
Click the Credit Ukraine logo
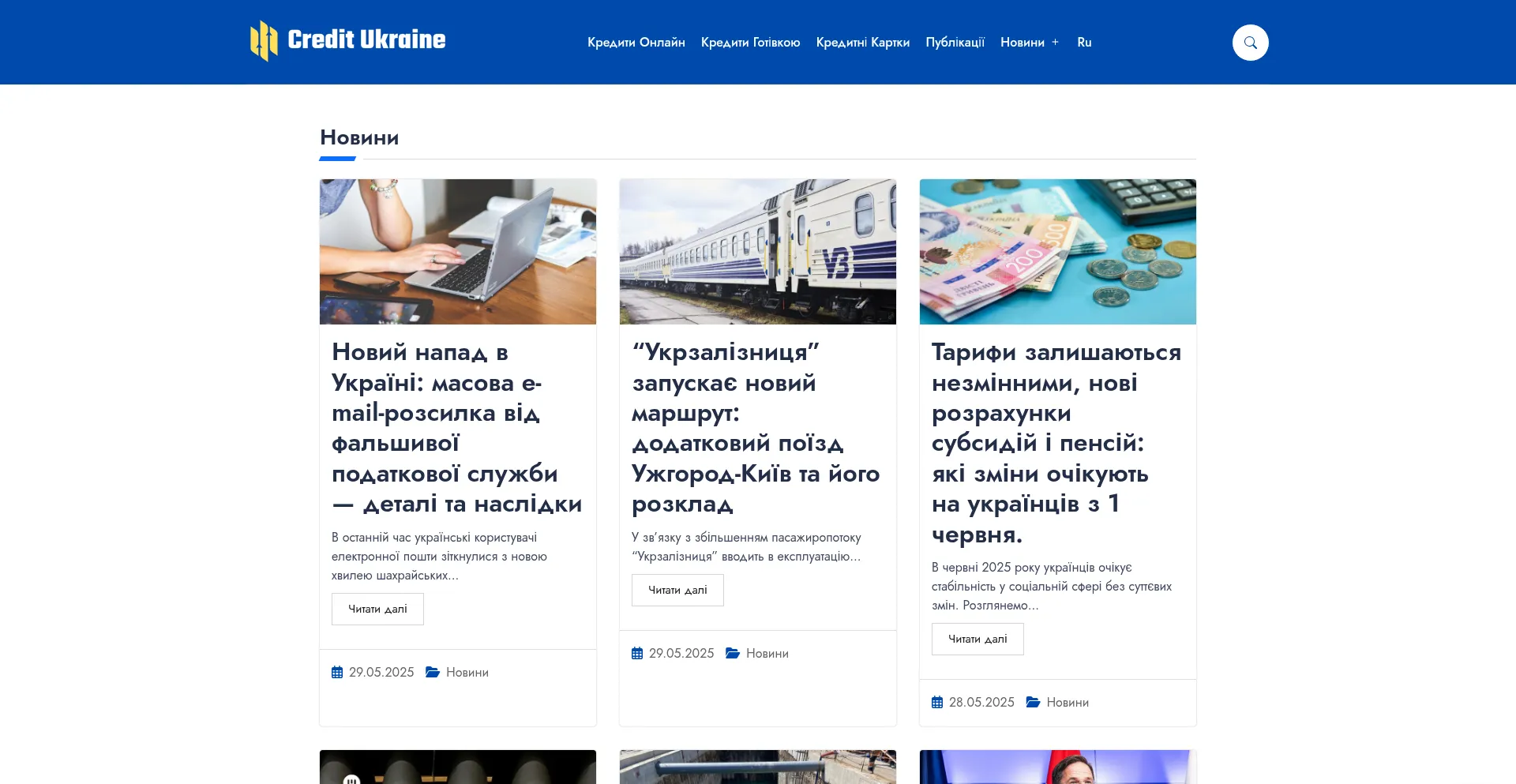coord(347,40)
